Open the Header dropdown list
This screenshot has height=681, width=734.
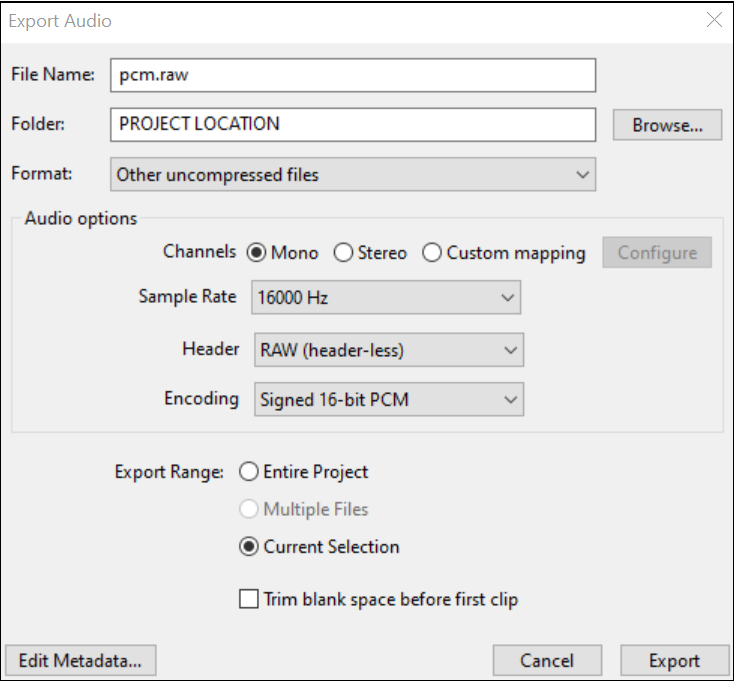click(x=389, y=350)
